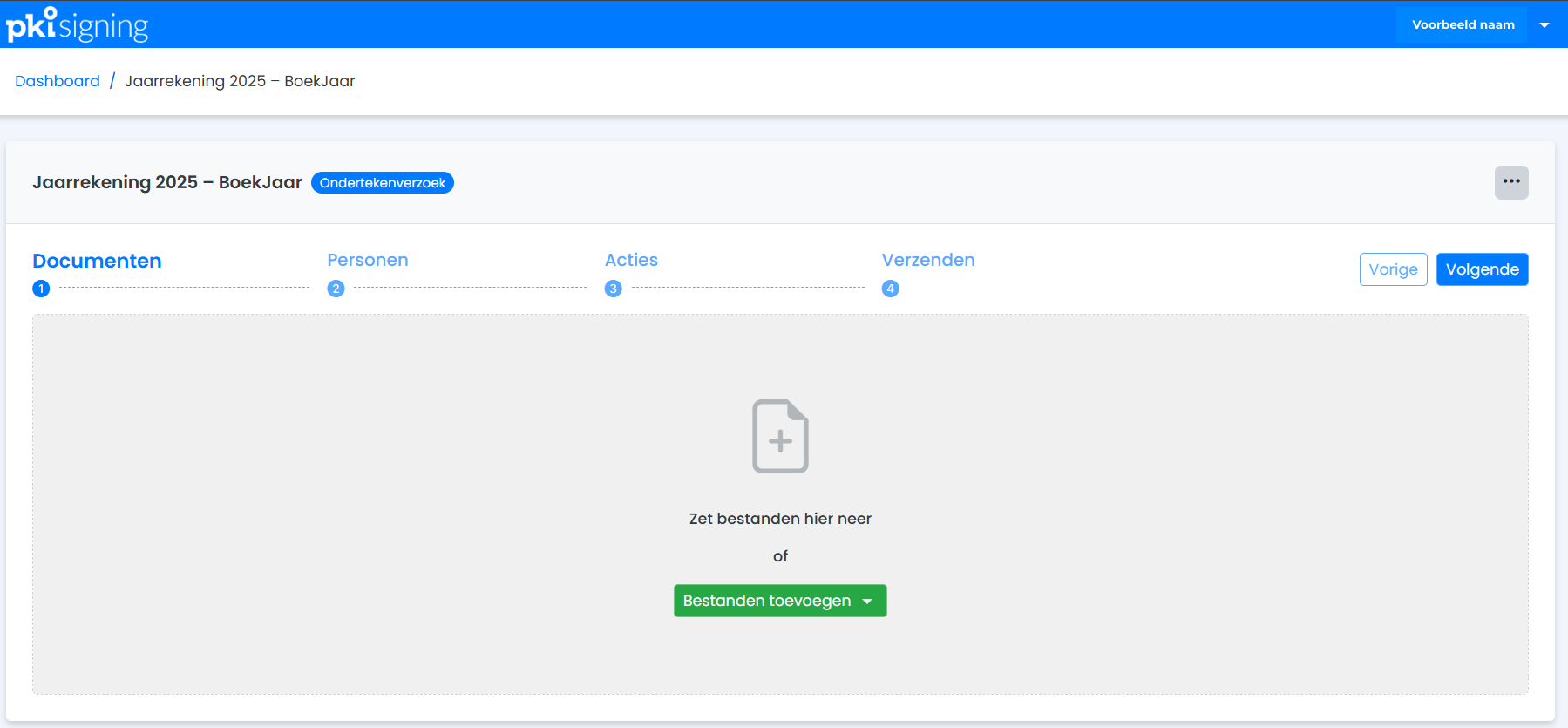Select step 3 circle indicator
This screenshot has height=728, width=1568.
(x=614, y=289)
